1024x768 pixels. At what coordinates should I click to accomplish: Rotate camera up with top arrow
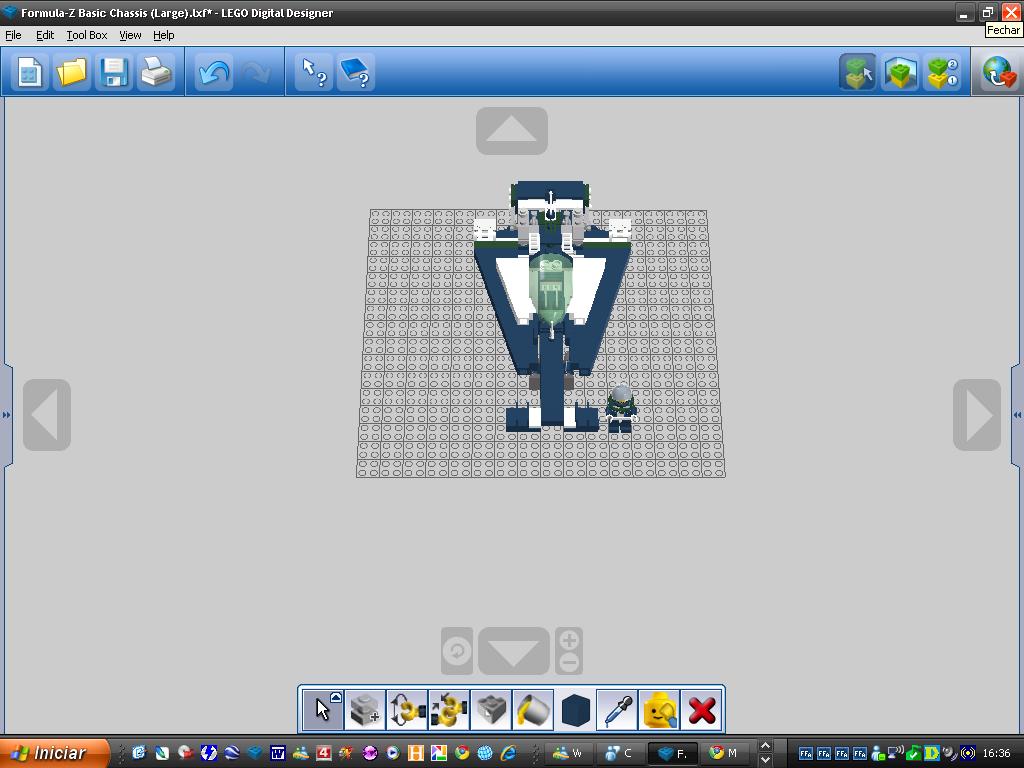tap(512, 131)
